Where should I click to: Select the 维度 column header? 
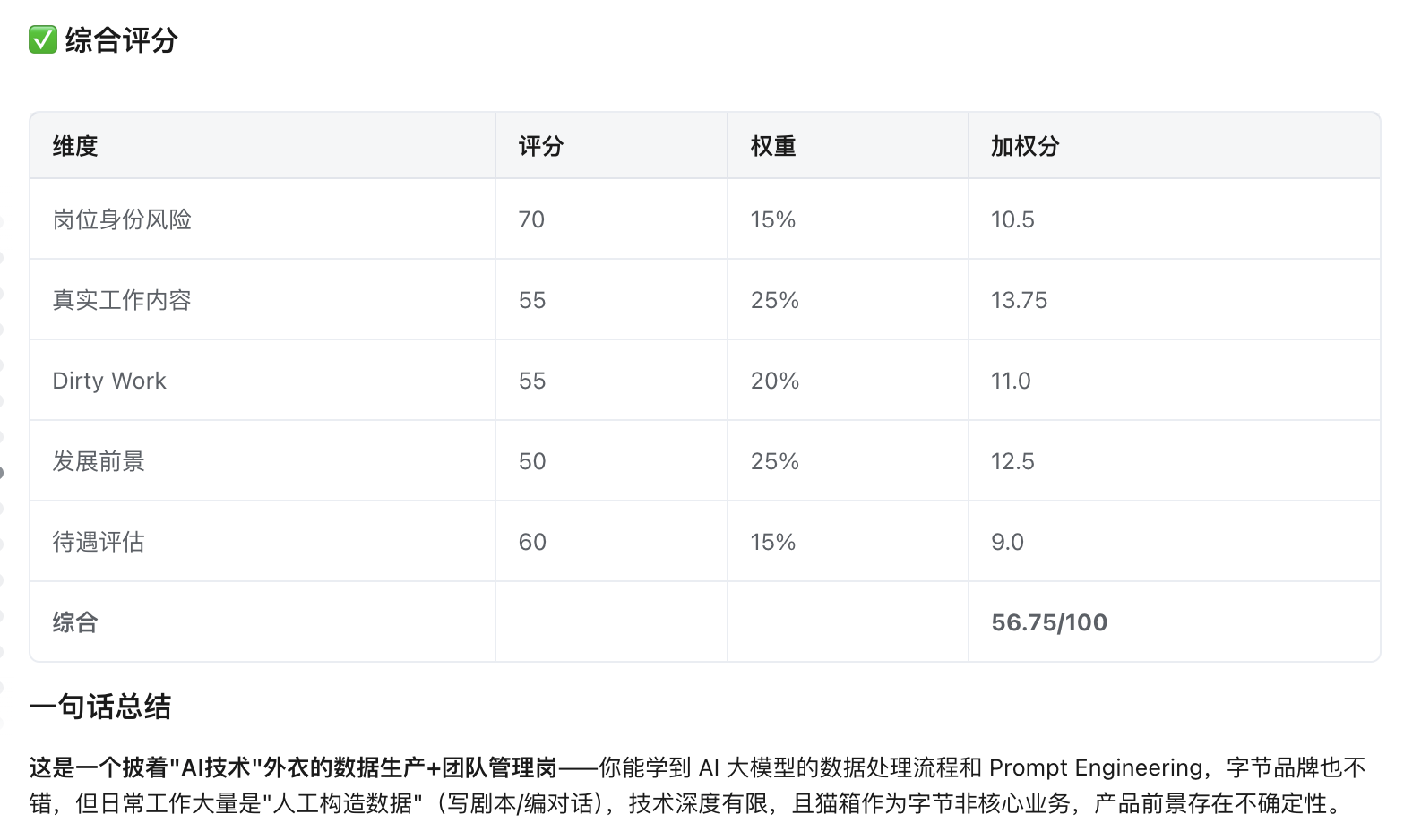[75, 146]
